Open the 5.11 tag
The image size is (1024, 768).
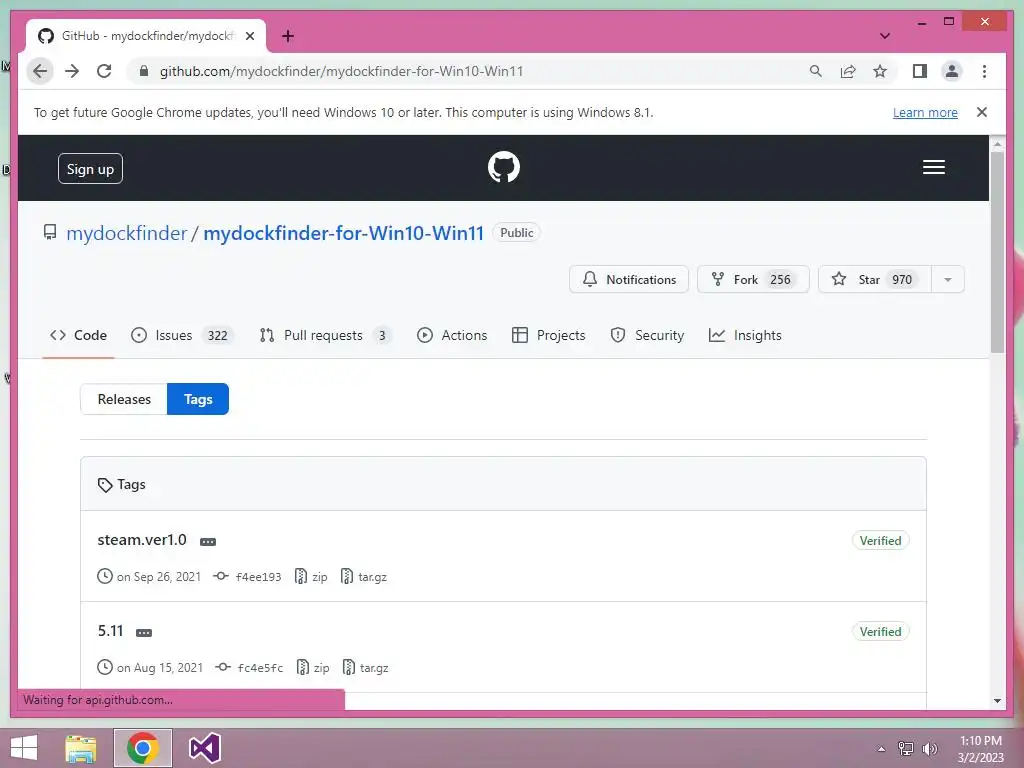(110, 631)
